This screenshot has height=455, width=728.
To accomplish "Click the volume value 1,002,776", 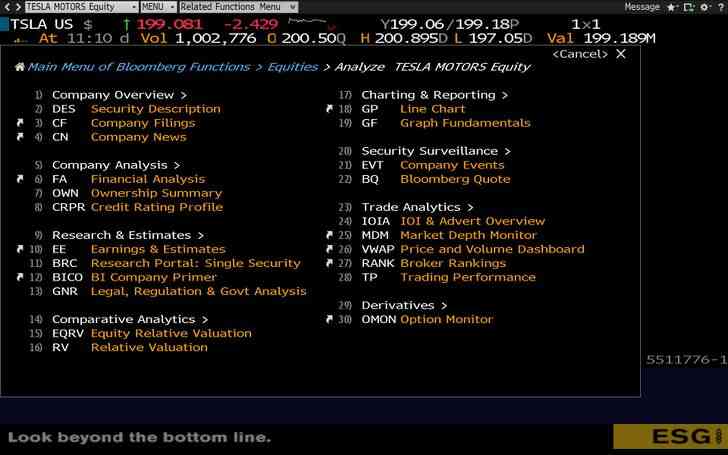I will point(215,38).
